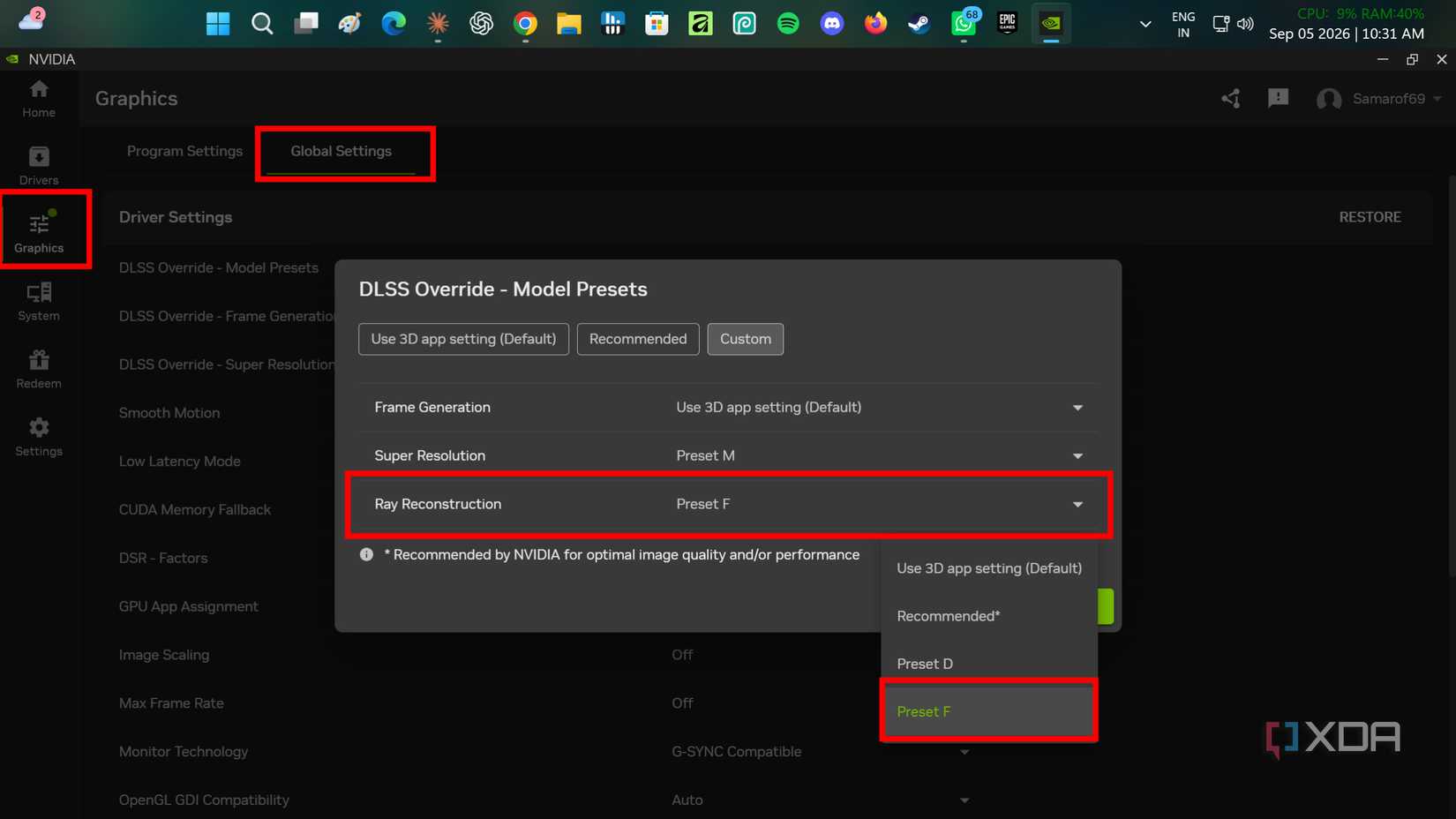Click the G-SYNC Compatible value
Image resolution: width=1456 pixels, height=819 pixels.
(737, 752)
